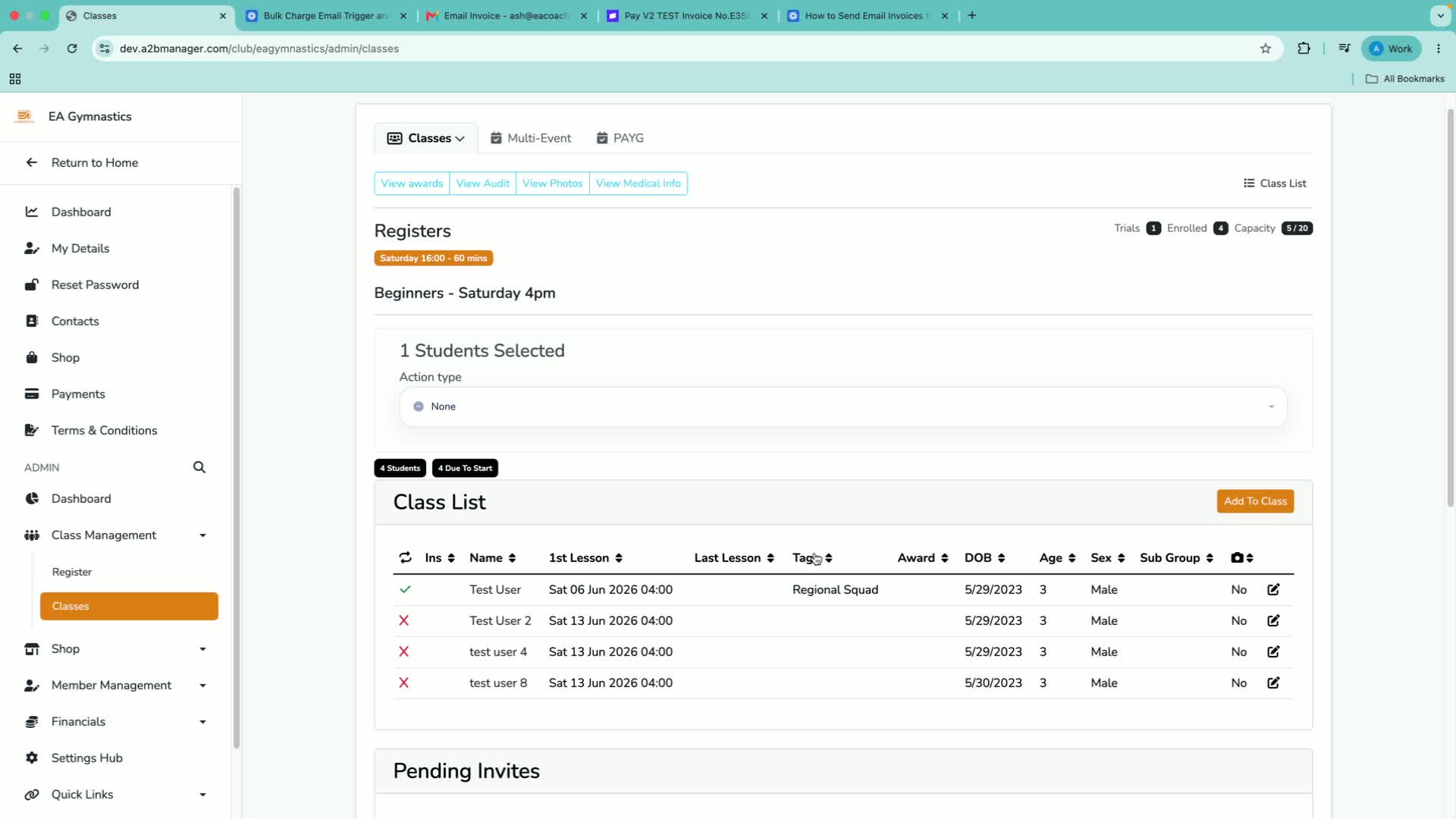Open the apps grid in bookmarks bar
Viewport: 1456px width, 819px height.
pyautogui.click(x=15, y=79)
